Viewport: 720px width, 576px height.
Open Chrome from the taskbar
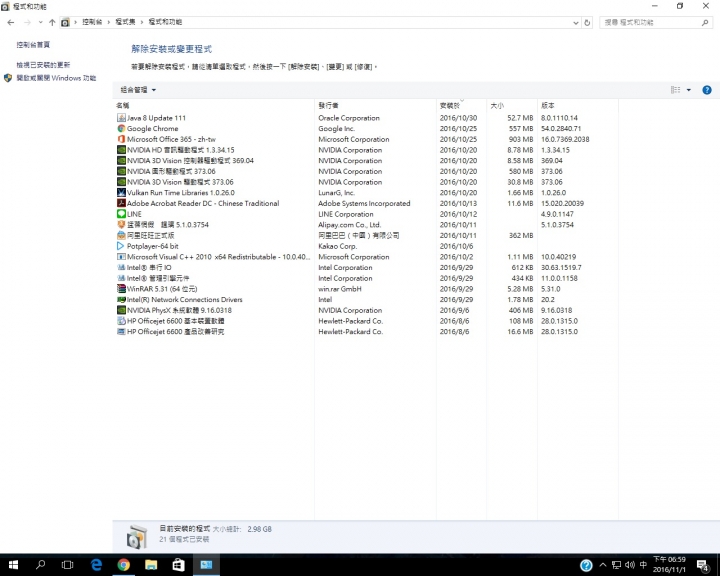pos(124,565)
